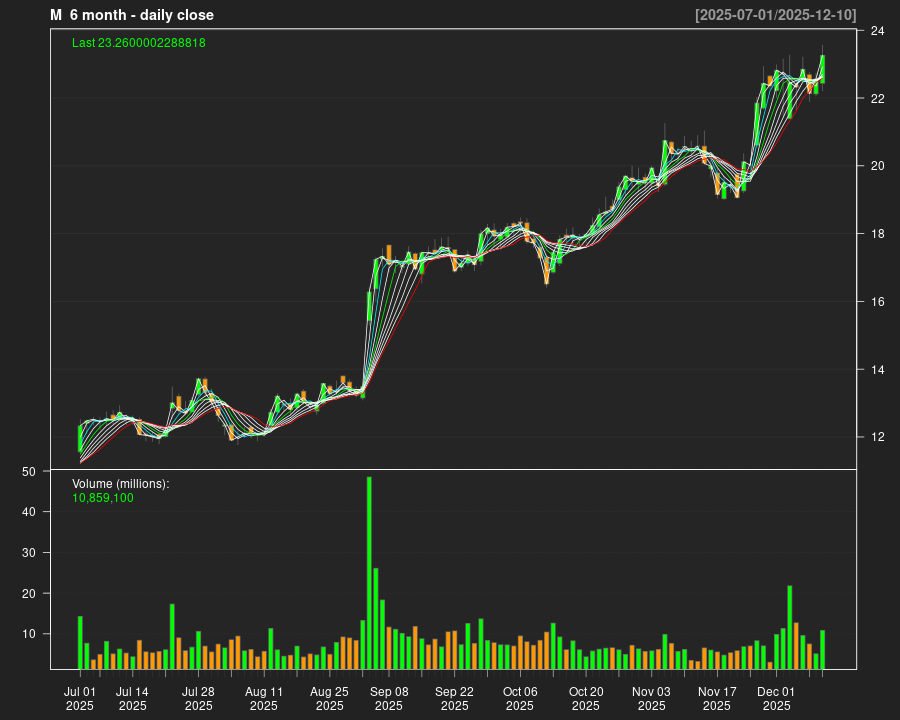
Task: Select the 'Nov 03 2025' x-axis date label
Action: (651, 698)
